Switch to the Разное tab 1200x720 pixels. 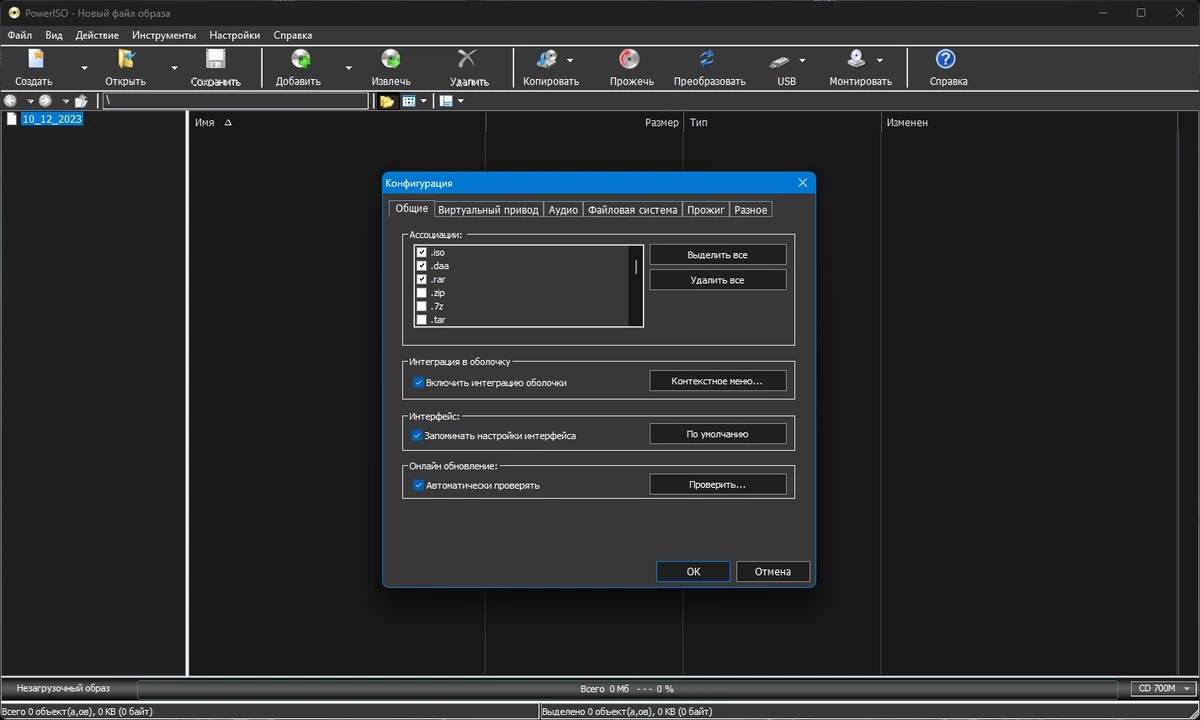[x=750, y=209]
